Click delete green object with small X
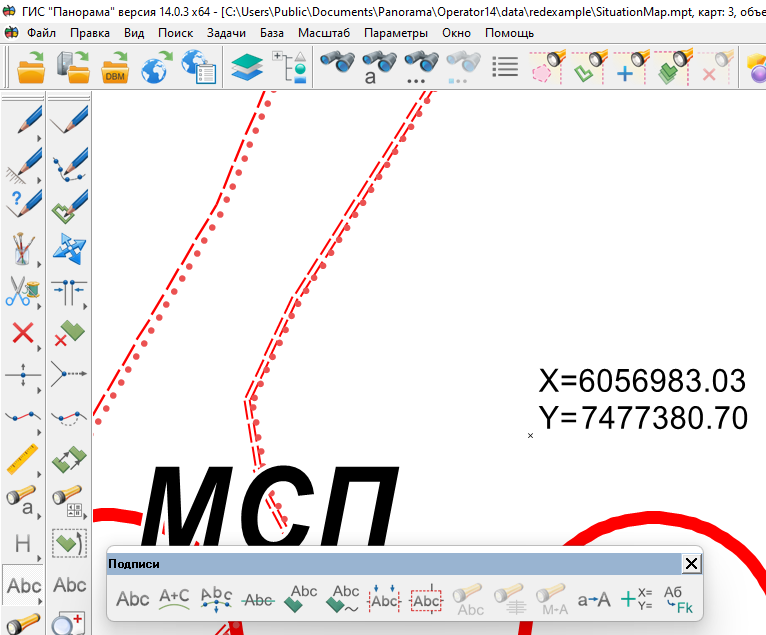Viewport: 766px width, 635px height. click(69, 334)
